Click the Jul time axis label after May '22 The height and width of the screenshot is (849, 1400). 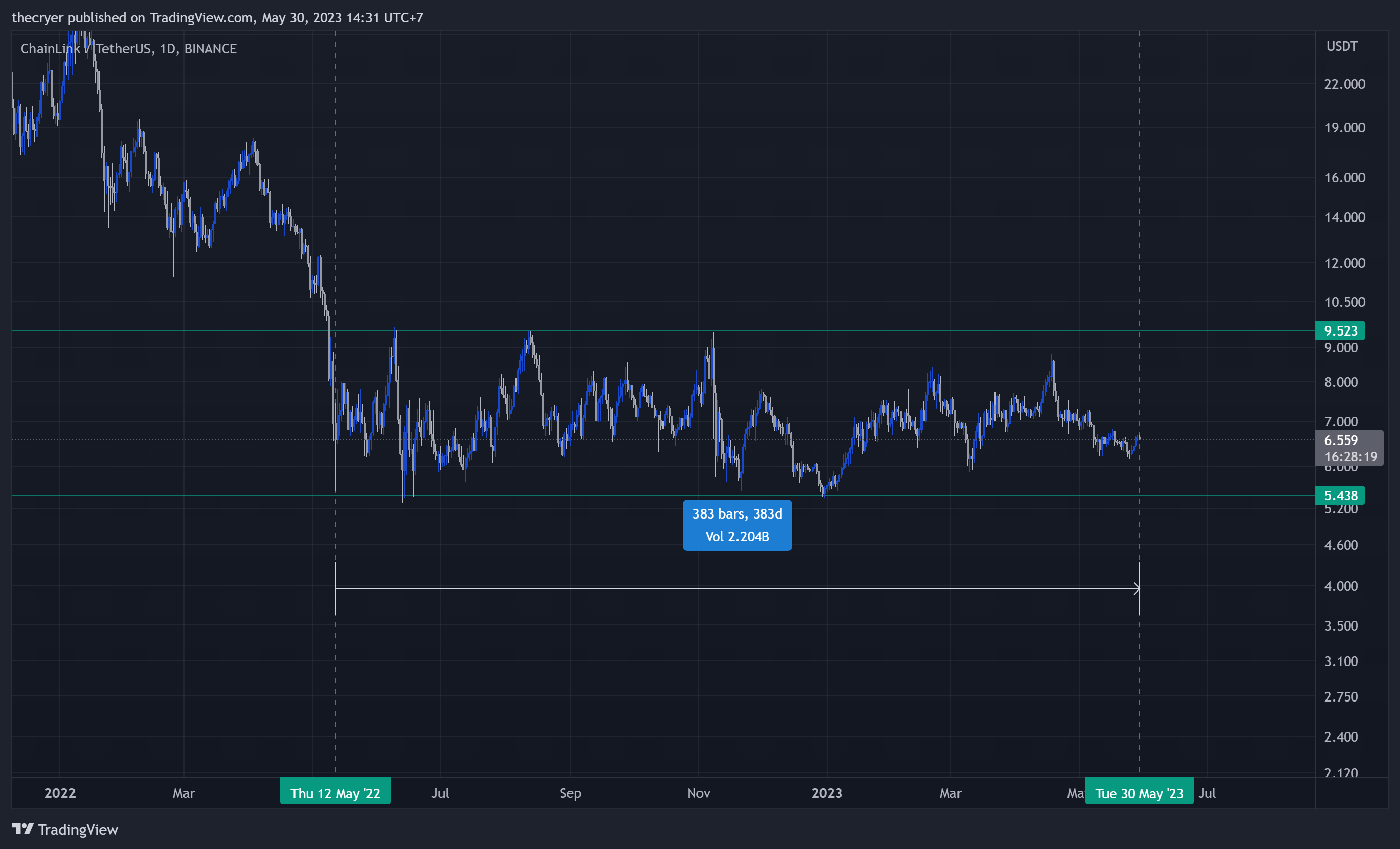[x=440, y=793]
